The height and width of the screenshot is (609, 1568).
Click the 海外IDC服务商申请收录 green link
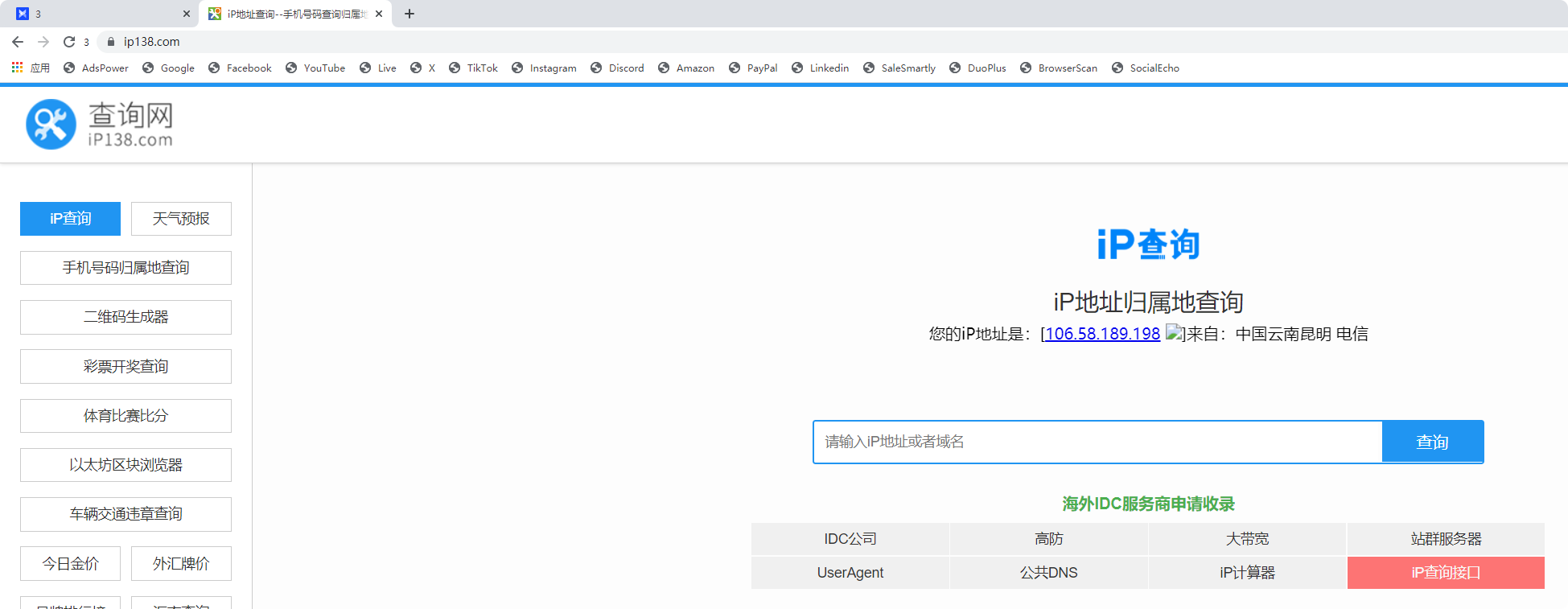[1148, 504]
